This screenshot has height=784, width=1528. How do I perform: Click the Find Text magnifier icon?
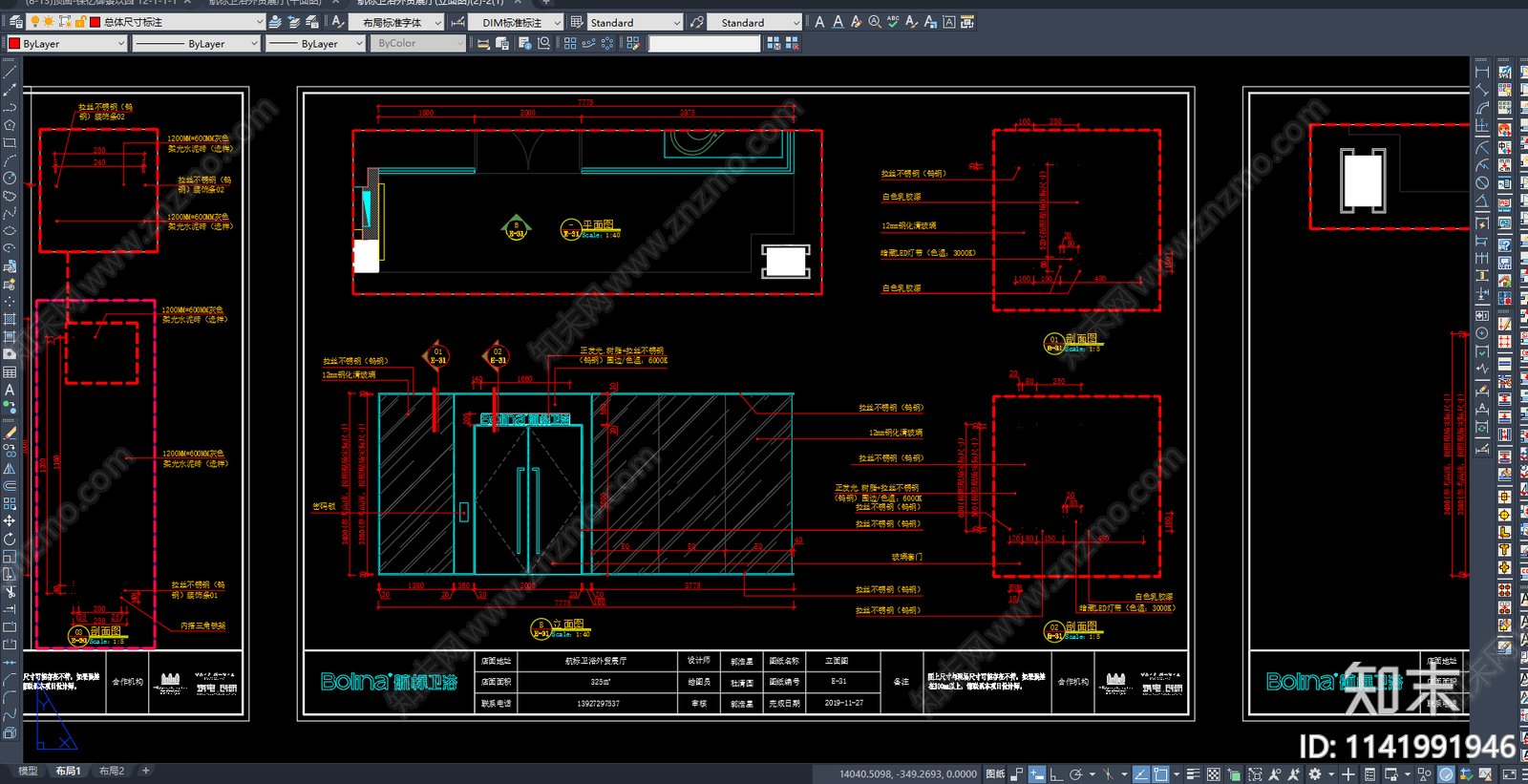(x=875, y=21)
